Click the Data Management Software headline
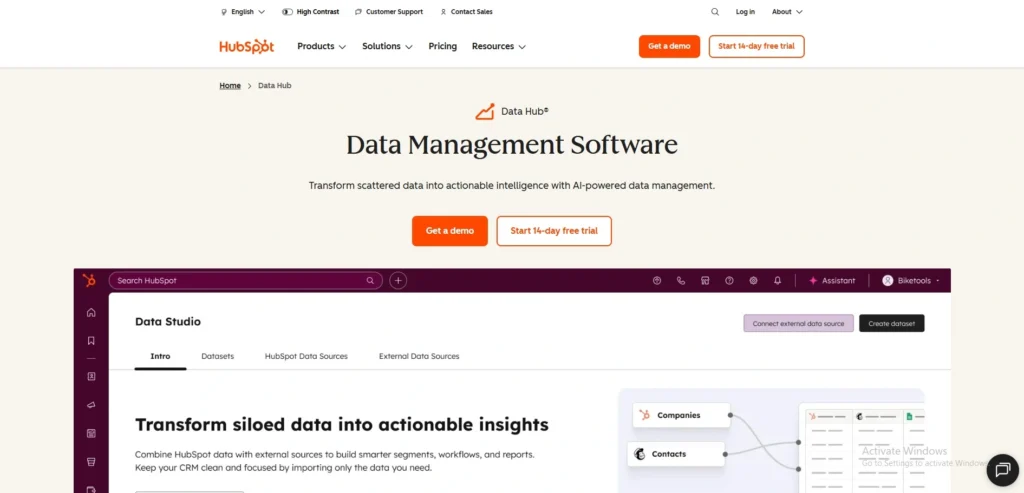 [512, 145]
